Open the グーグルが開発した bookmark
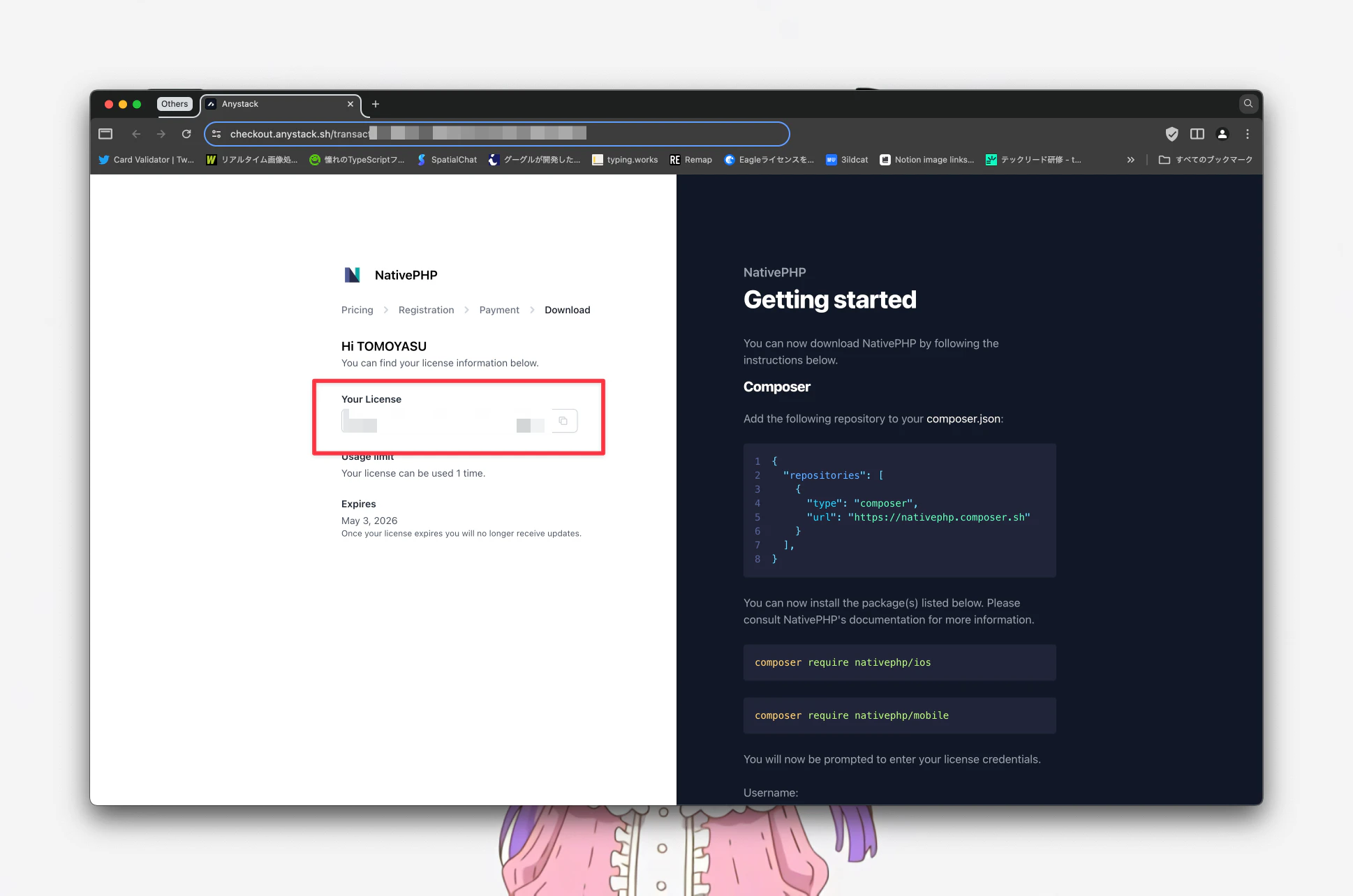Viewport: 1353px width, 896px height. coord(535,160)
